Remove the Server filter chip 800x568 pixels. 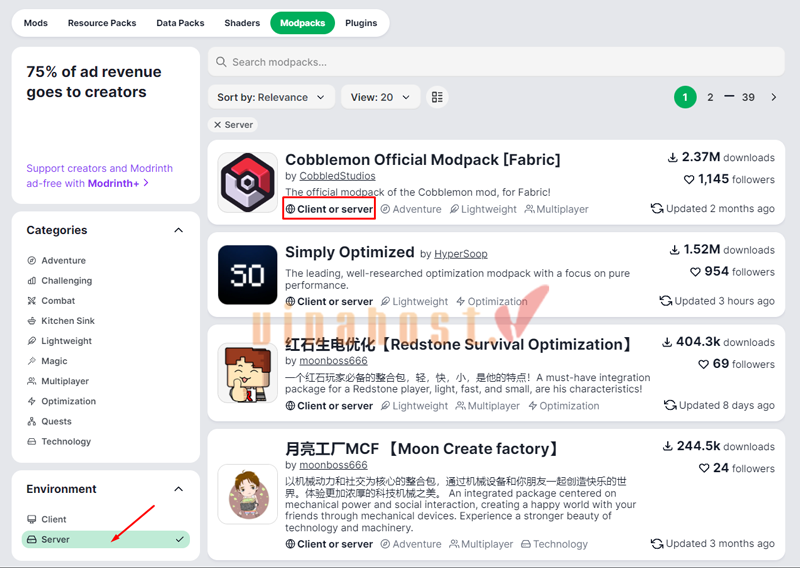click(x=233, y=125)
